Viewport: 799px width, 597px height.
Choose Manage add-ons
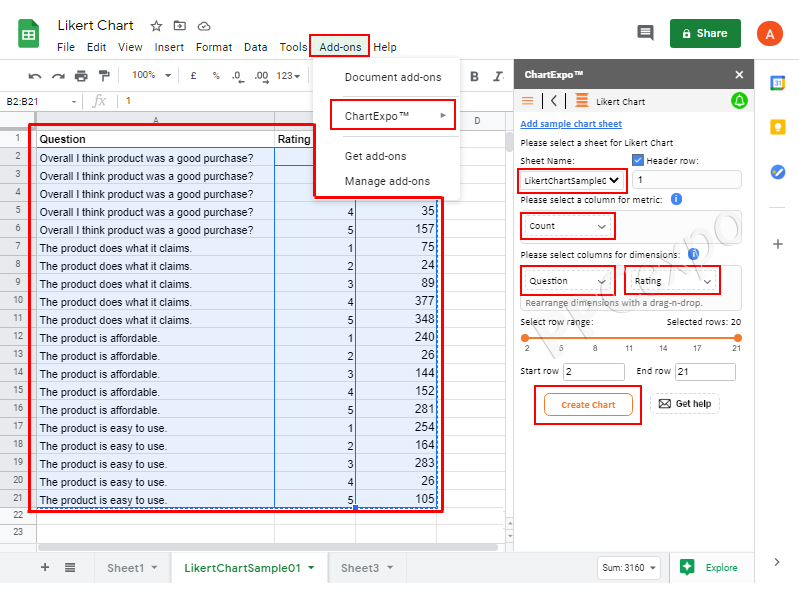pos(387,181)
